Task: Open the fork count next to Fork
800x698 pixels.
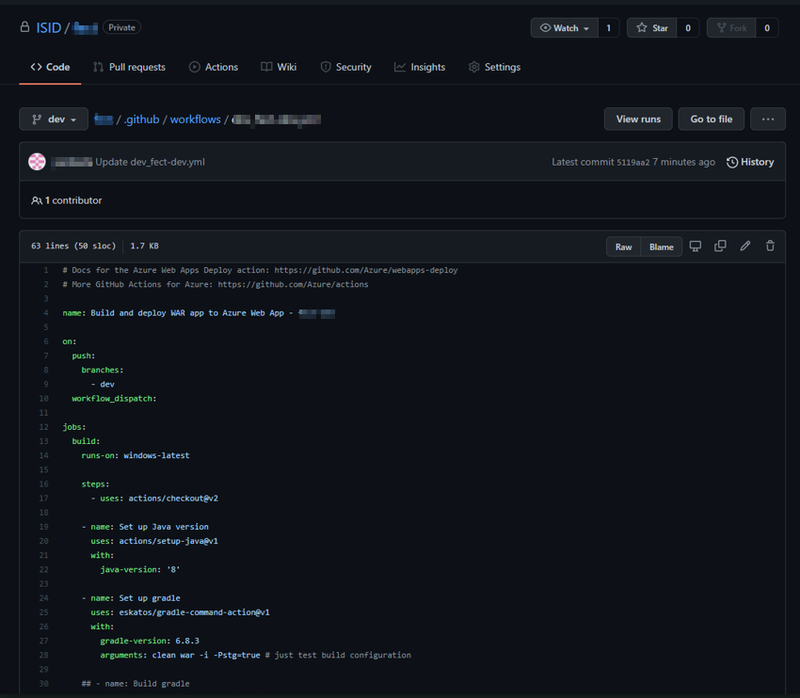Action: 767,28
